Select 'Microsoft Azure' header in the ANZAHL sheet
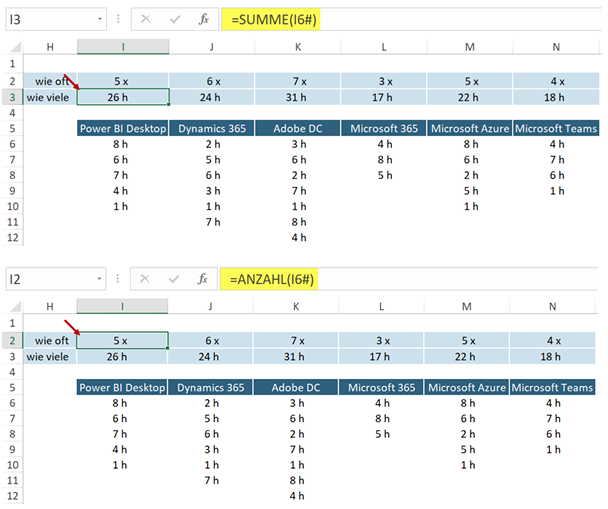608x509 pixels. pyautogui.click(x=467, y=387)
